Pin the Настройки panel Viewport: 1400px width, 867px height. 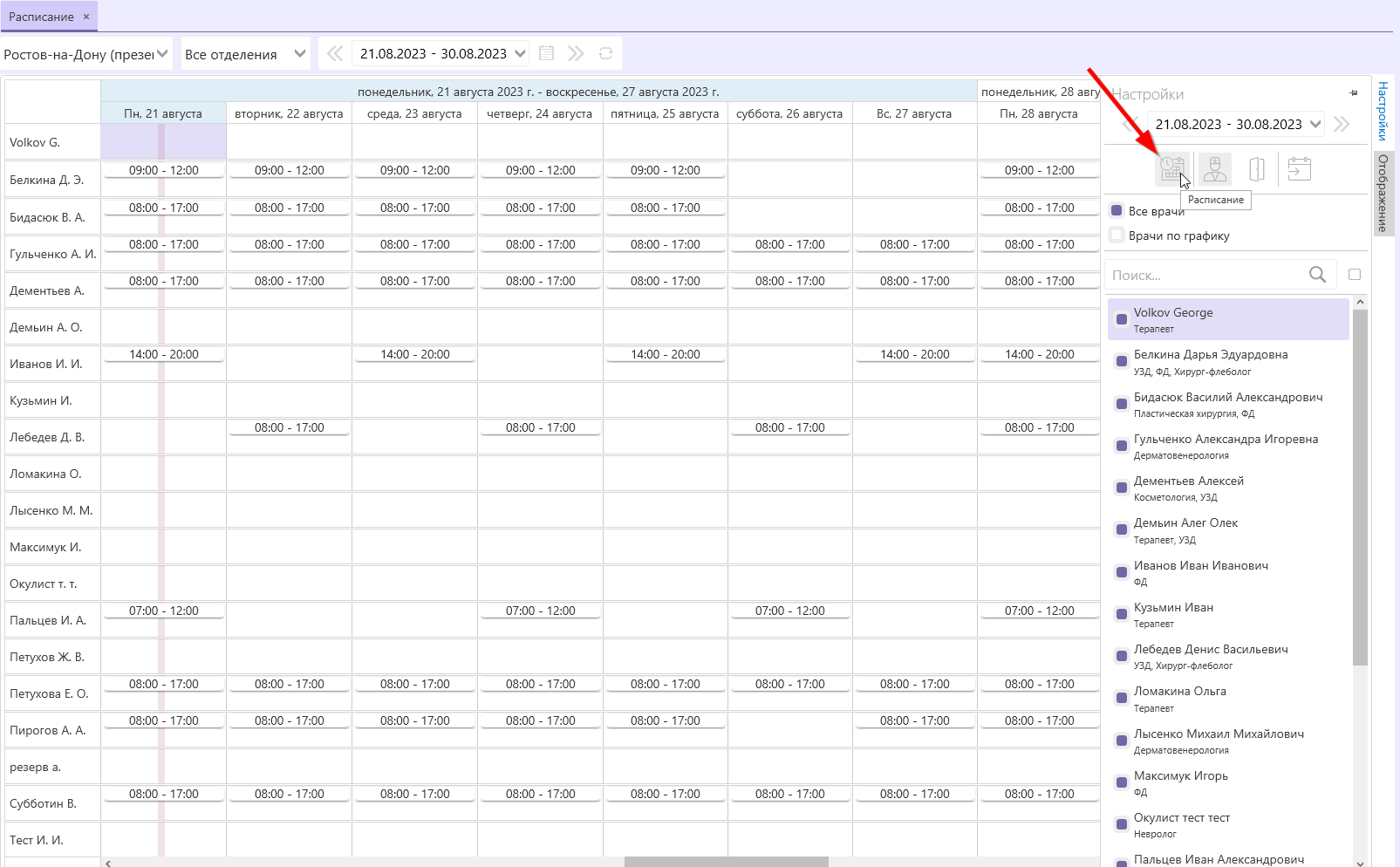tap(1354, 93)
